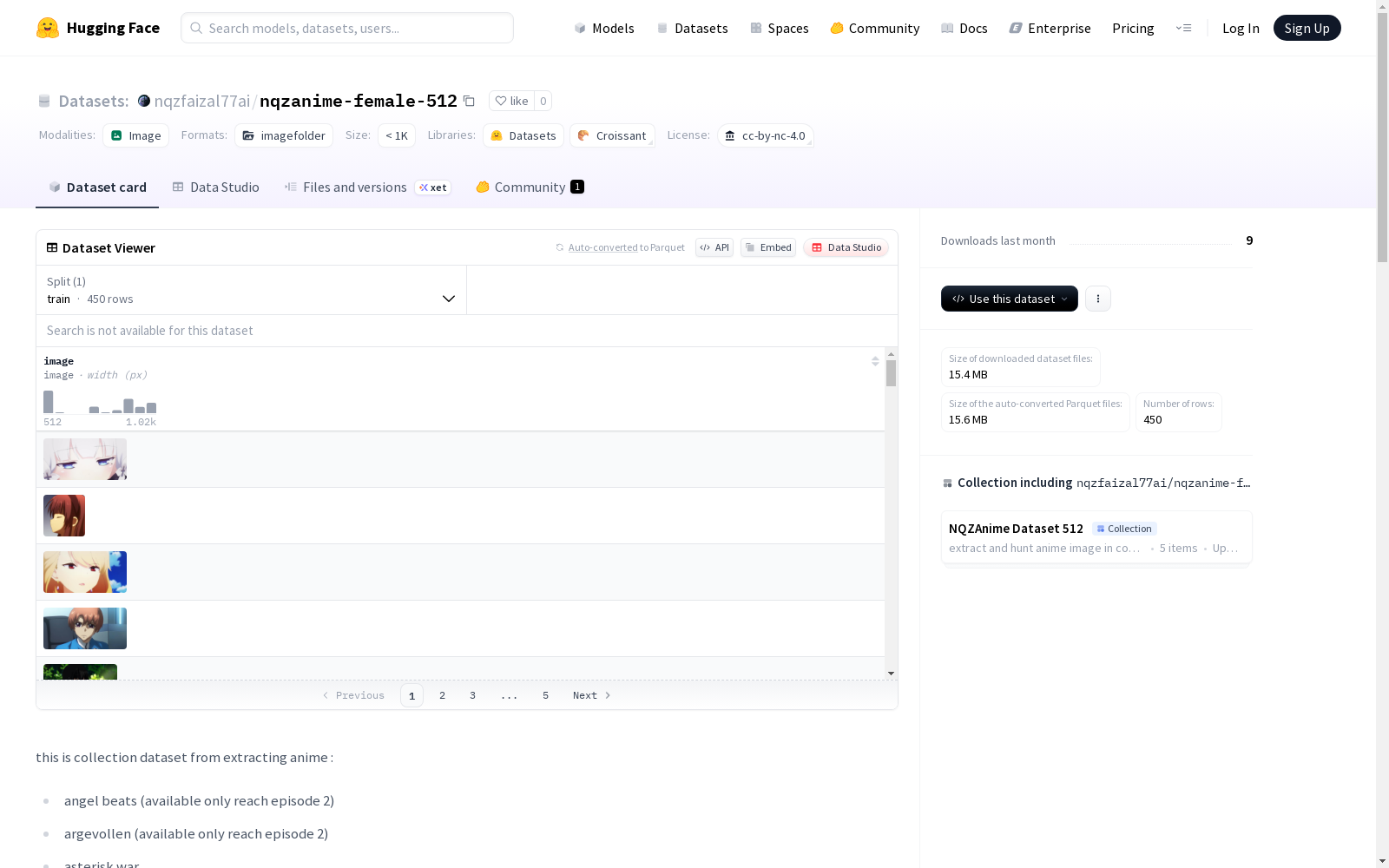Viewport: 1389px width, 868px height.
Task: Go to page 2 of dataset viewer
Action: 442,695
